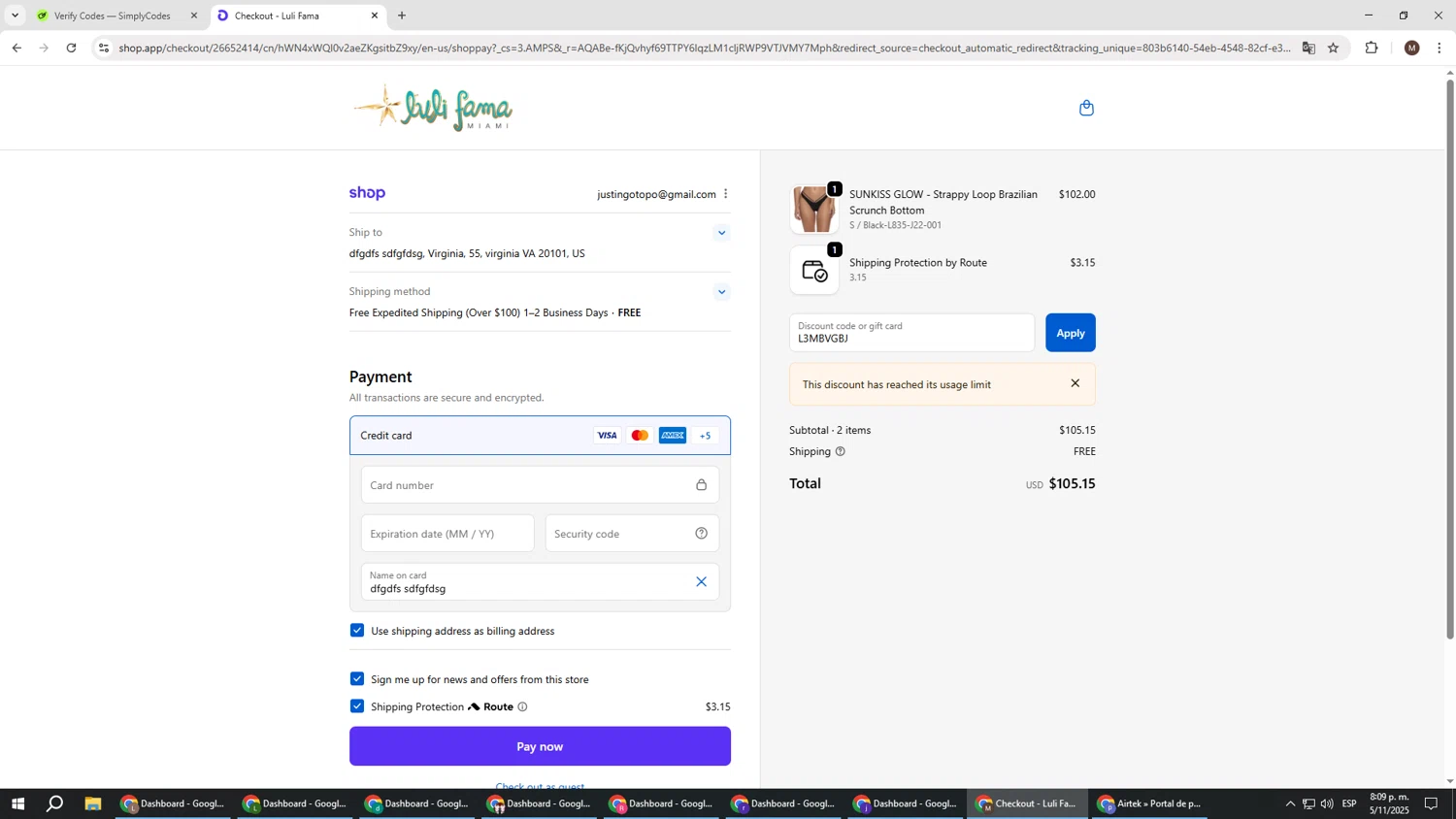Reload the checkout page
1456x819 pixels.
coord(71,48)
